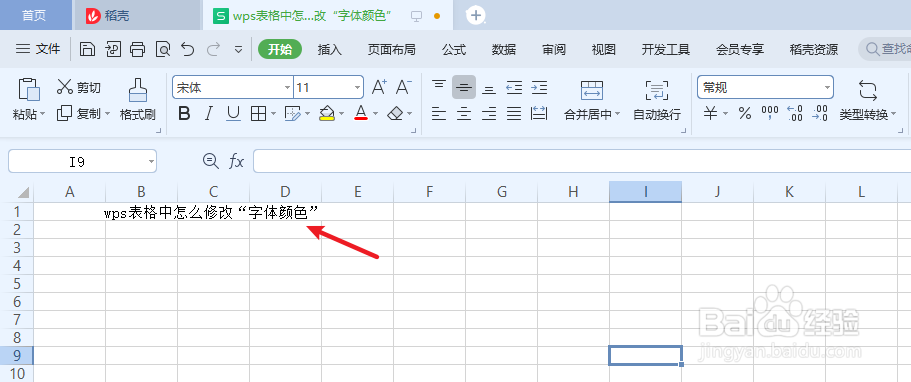911x382 pixels.
Task: Click the Clear format eraser icon
Action: point(395,113)
